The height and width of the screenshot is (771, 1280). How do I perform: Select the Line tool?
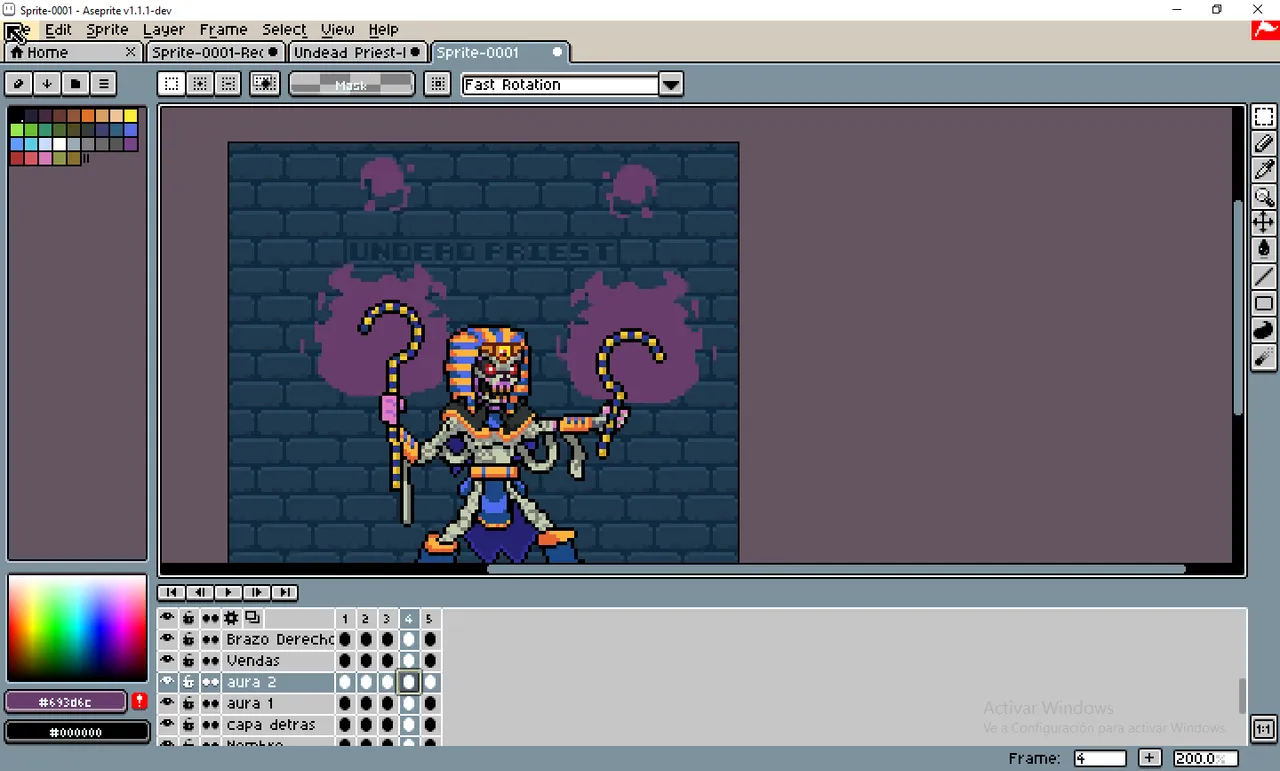[1264, 276]
